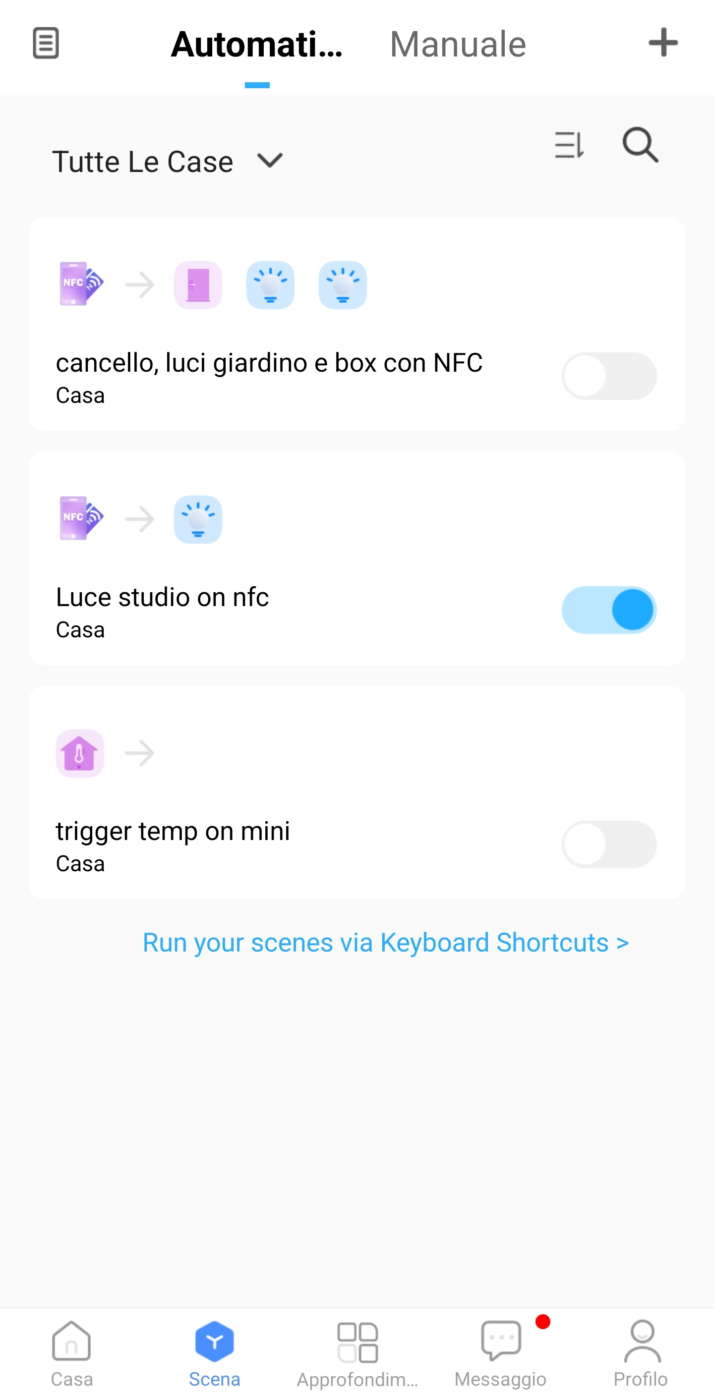This screenshot has height=1400, width=714.
Task: Switch to the Manuale tab
Action: 458,44
